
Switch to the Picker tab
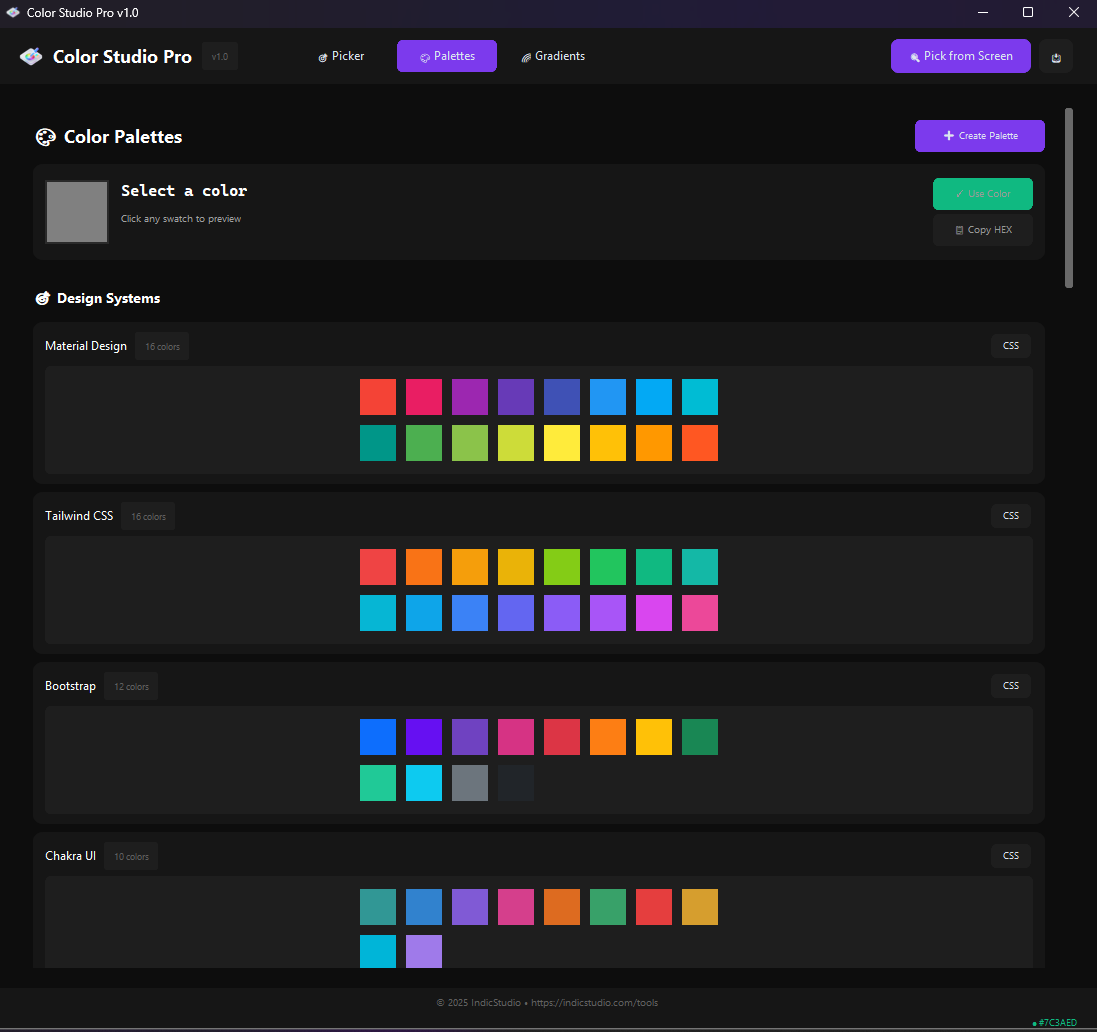coord(340,56)
